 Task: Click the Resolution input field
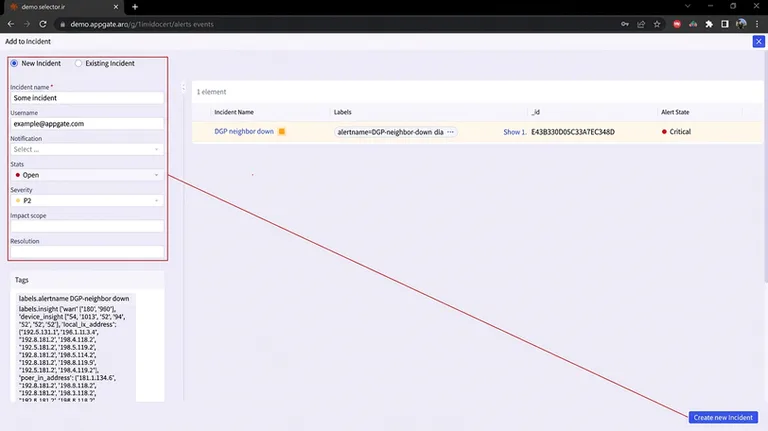(87, 252)
